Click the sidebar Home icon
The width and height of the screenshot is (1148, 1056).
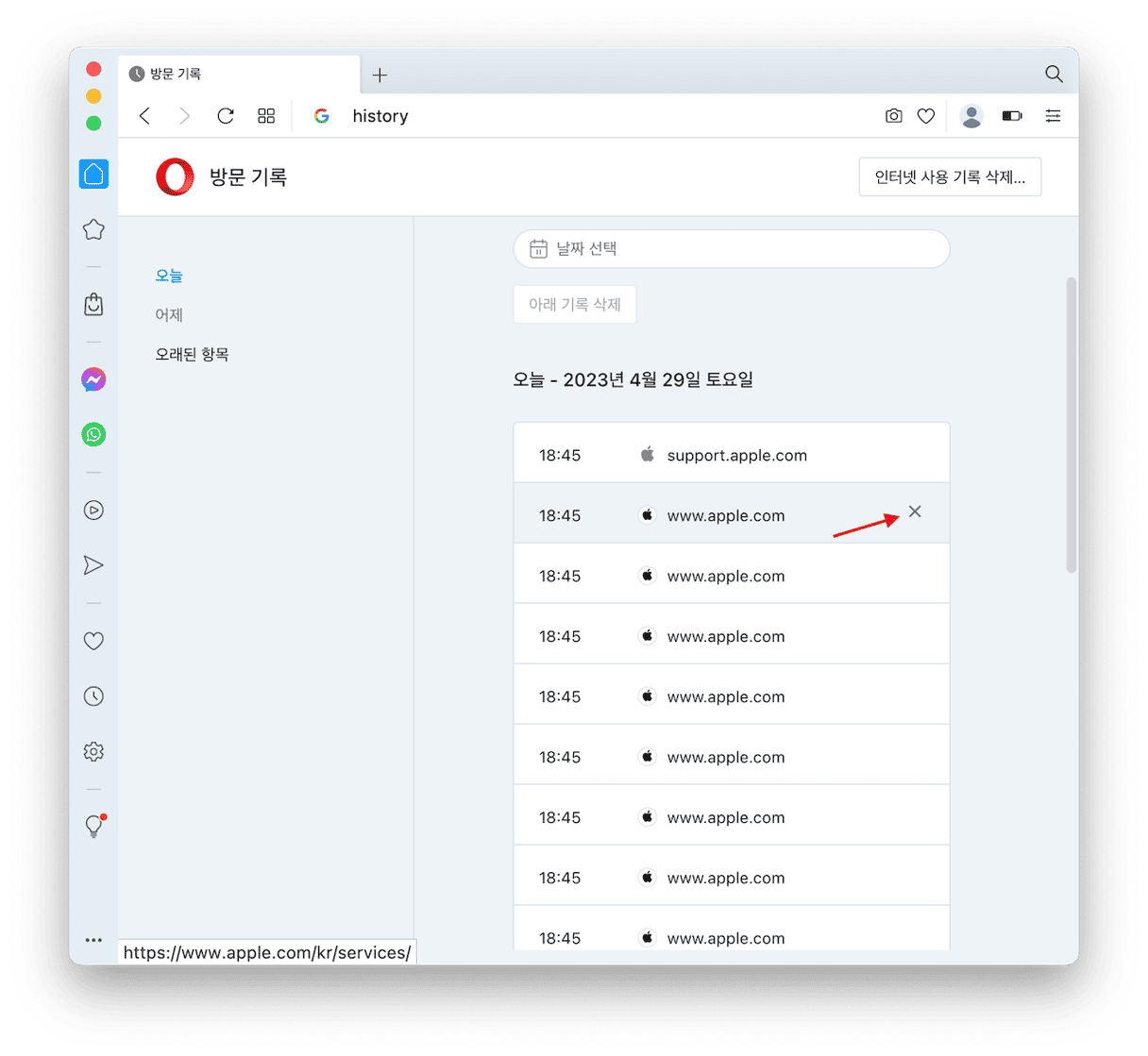[x=93, y=174]
